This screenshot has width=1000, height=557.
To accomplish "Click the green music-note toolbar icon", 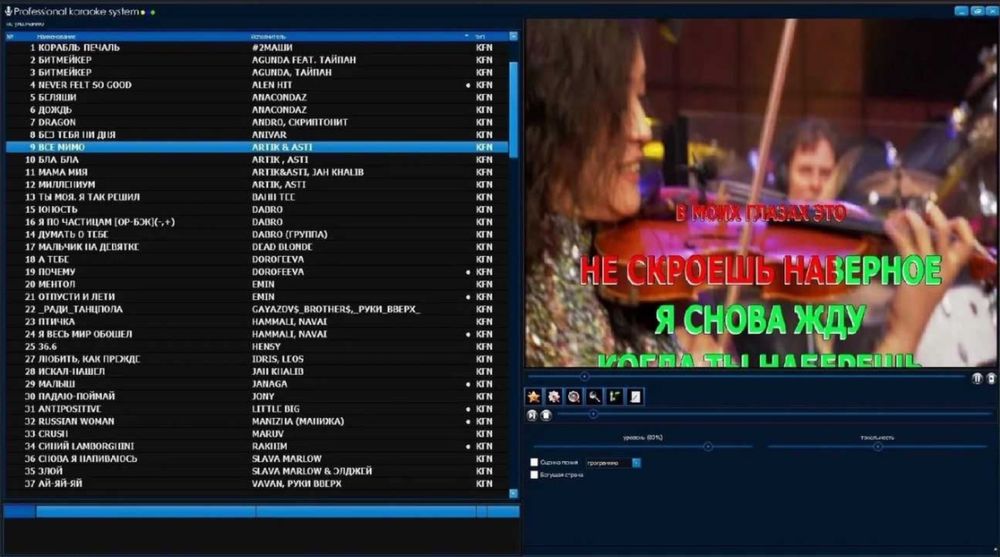I will (615, 397).
